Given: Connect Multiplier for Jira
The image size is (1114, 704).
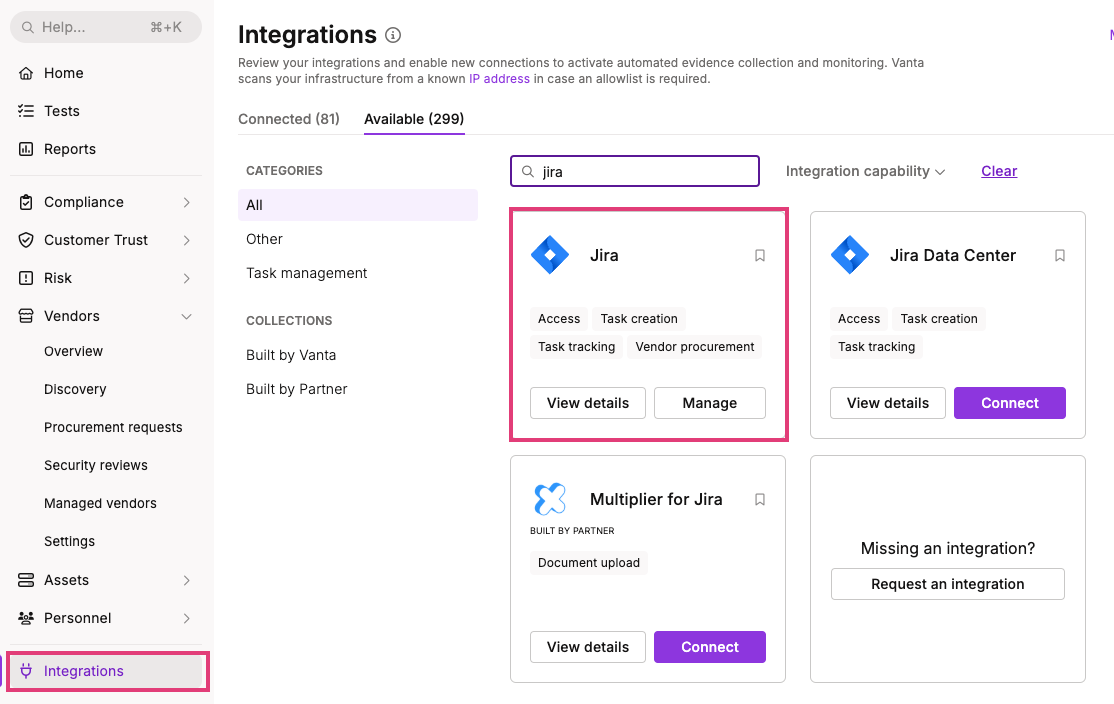Looking at the screenshot, I should [710, 647].
